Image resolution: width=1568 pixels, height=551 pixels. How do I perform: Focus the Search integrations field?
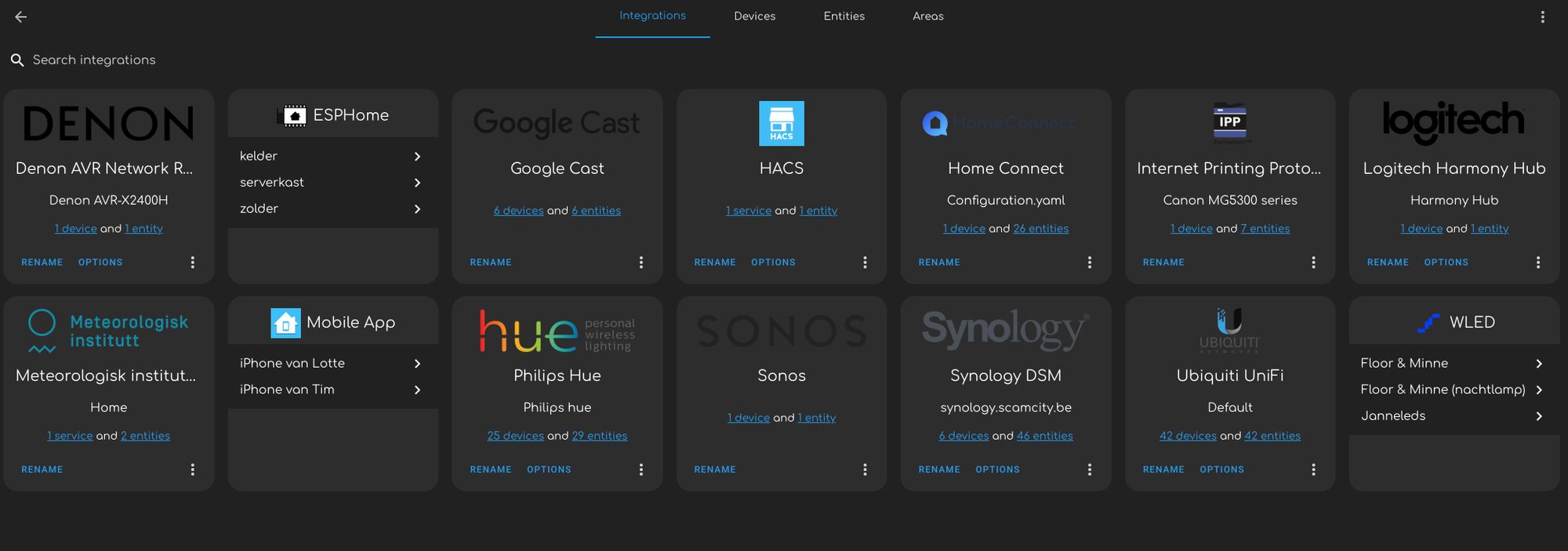[x=94, y=60]
